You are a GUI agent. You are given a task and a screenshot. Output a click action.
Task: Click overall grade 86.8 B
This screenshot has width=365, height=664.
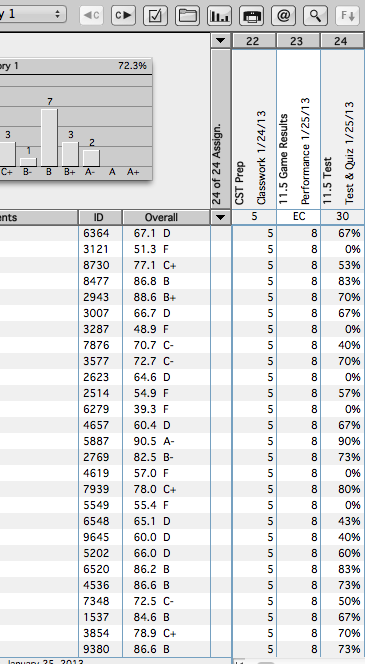[152, 281]
